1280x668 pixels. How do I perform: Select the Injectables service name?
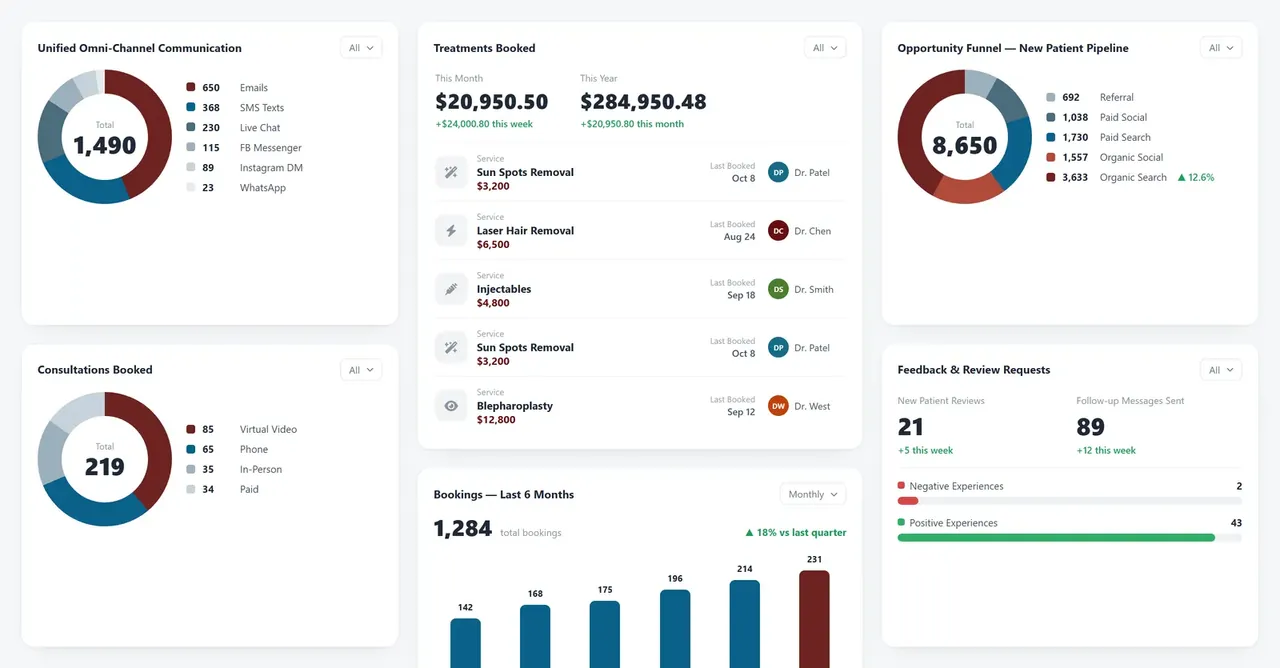(x=504, y=289)
